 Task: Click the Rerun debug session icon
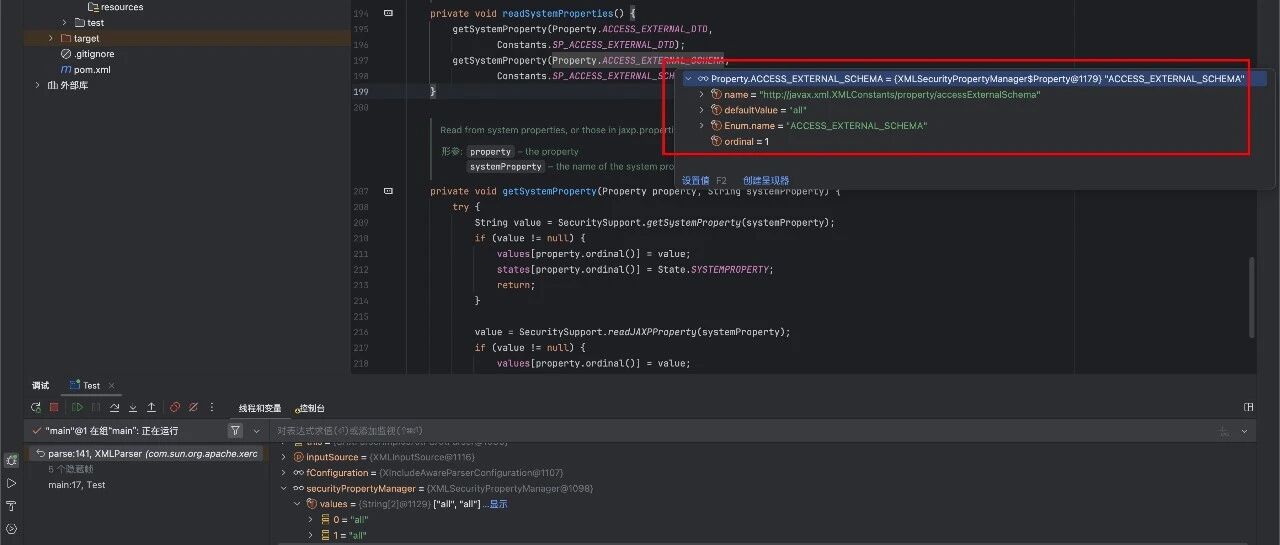36,408
